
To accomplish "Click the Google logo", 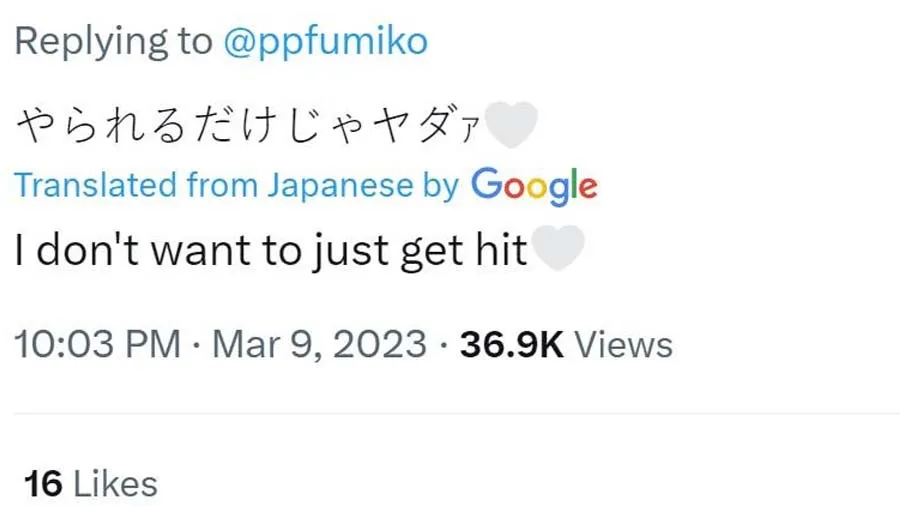I will pyautogui.click(x=534, y=185).
